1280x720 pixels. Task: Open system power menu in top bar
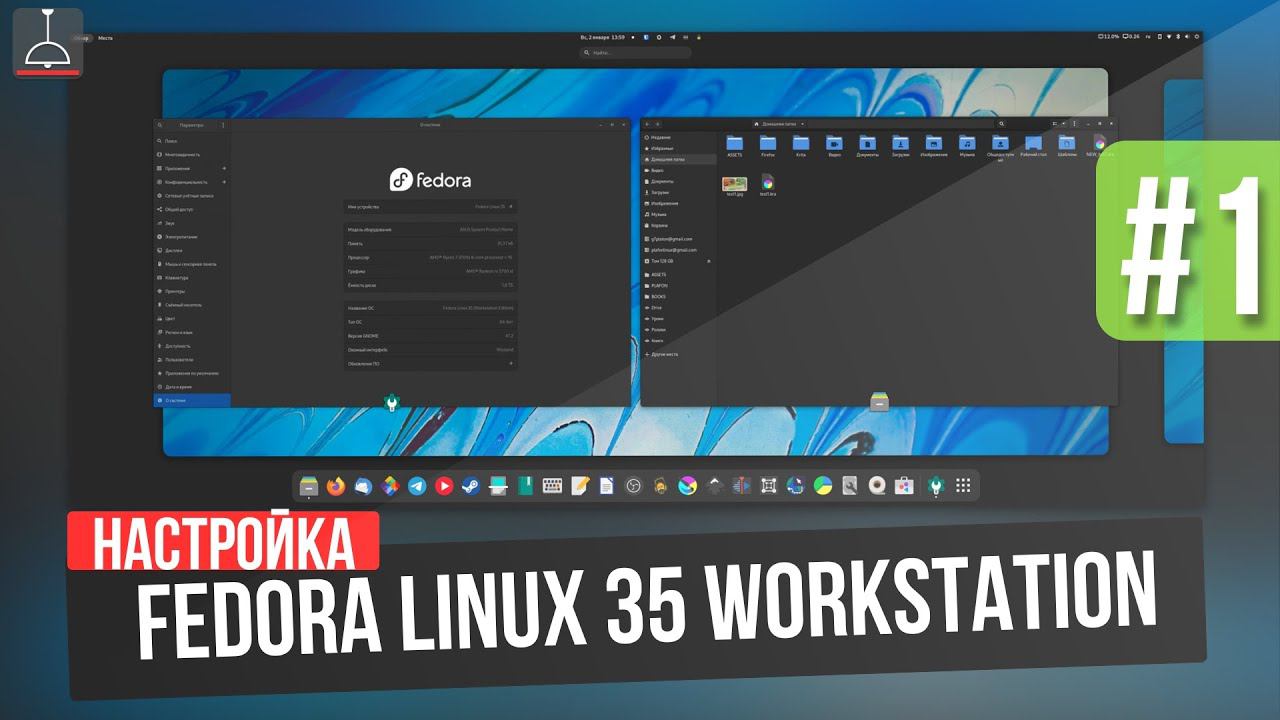pyautogui.click(x=1197, y=37)
